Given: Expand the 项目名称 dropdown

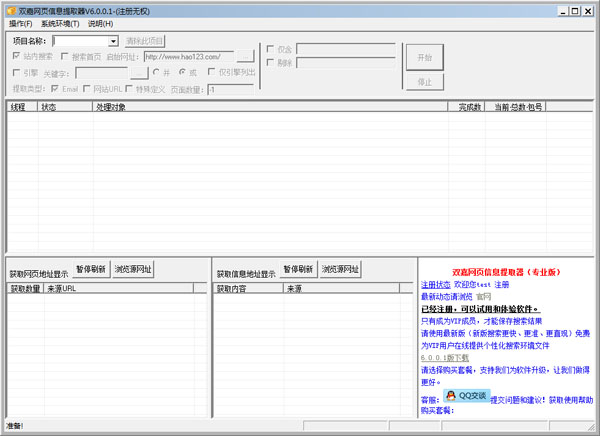Looking at the screenshot, I should tap(113, 41).
